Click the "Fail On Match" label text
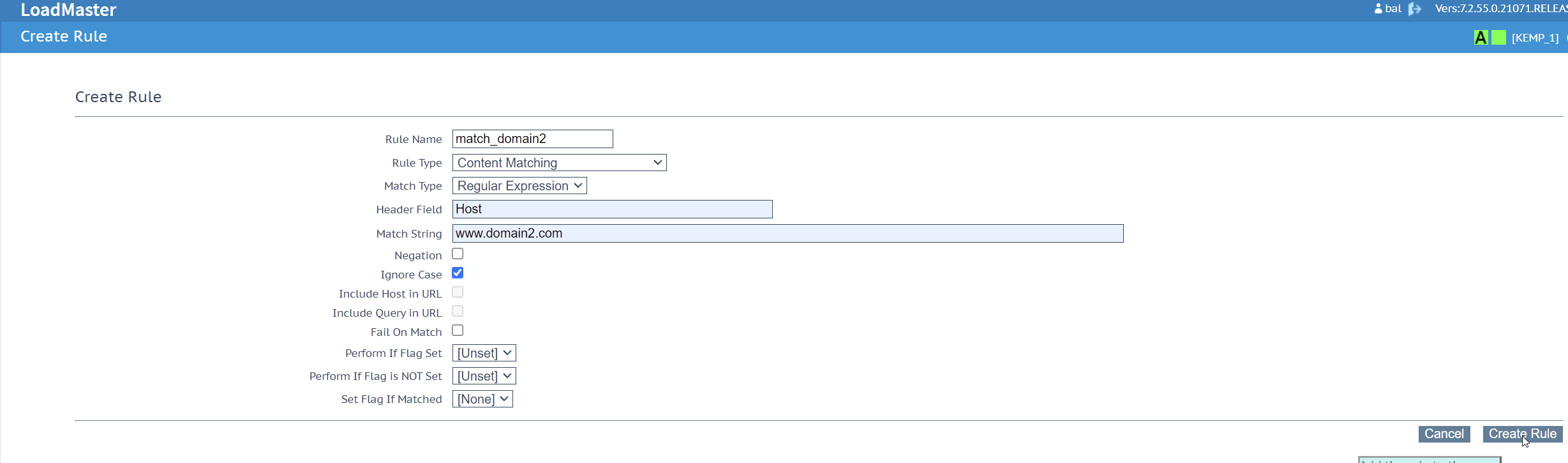This screenshot has height=463, width=1568. pyautogui.click(x=407, y=332)
